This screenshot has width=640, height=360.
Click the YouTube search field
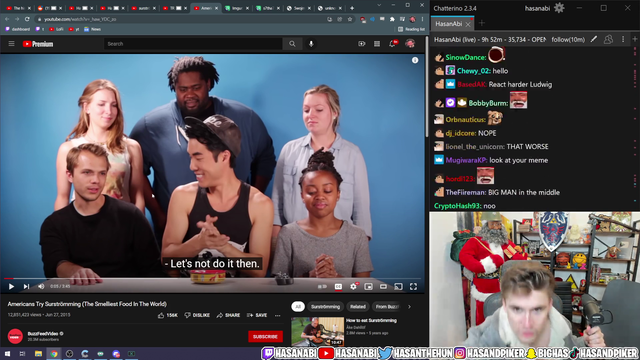click(x=193, y=44)
